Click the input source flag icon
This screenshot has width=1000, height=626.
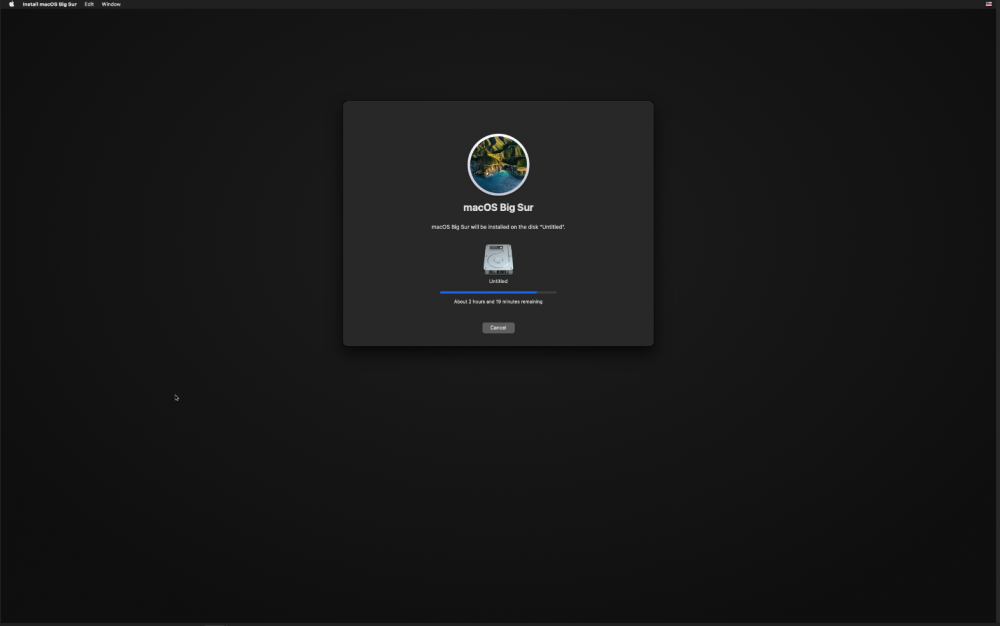[989, 4]
